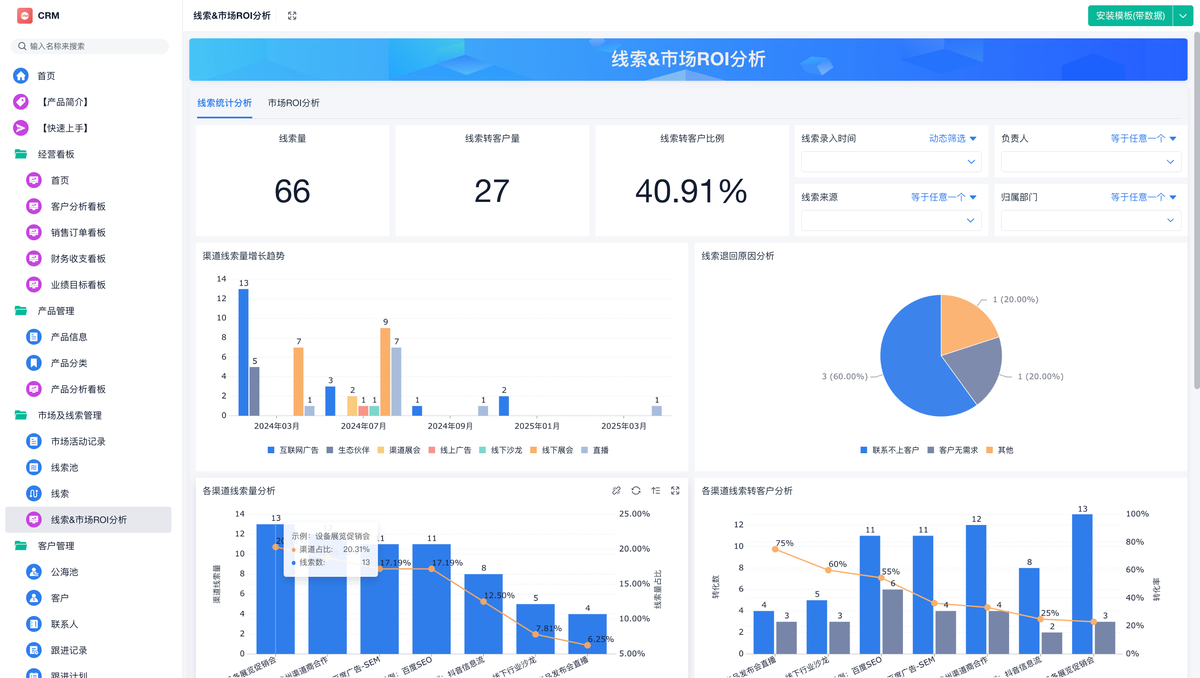Collapse the 经营看板 folder in sidebar

click(56, 154)
